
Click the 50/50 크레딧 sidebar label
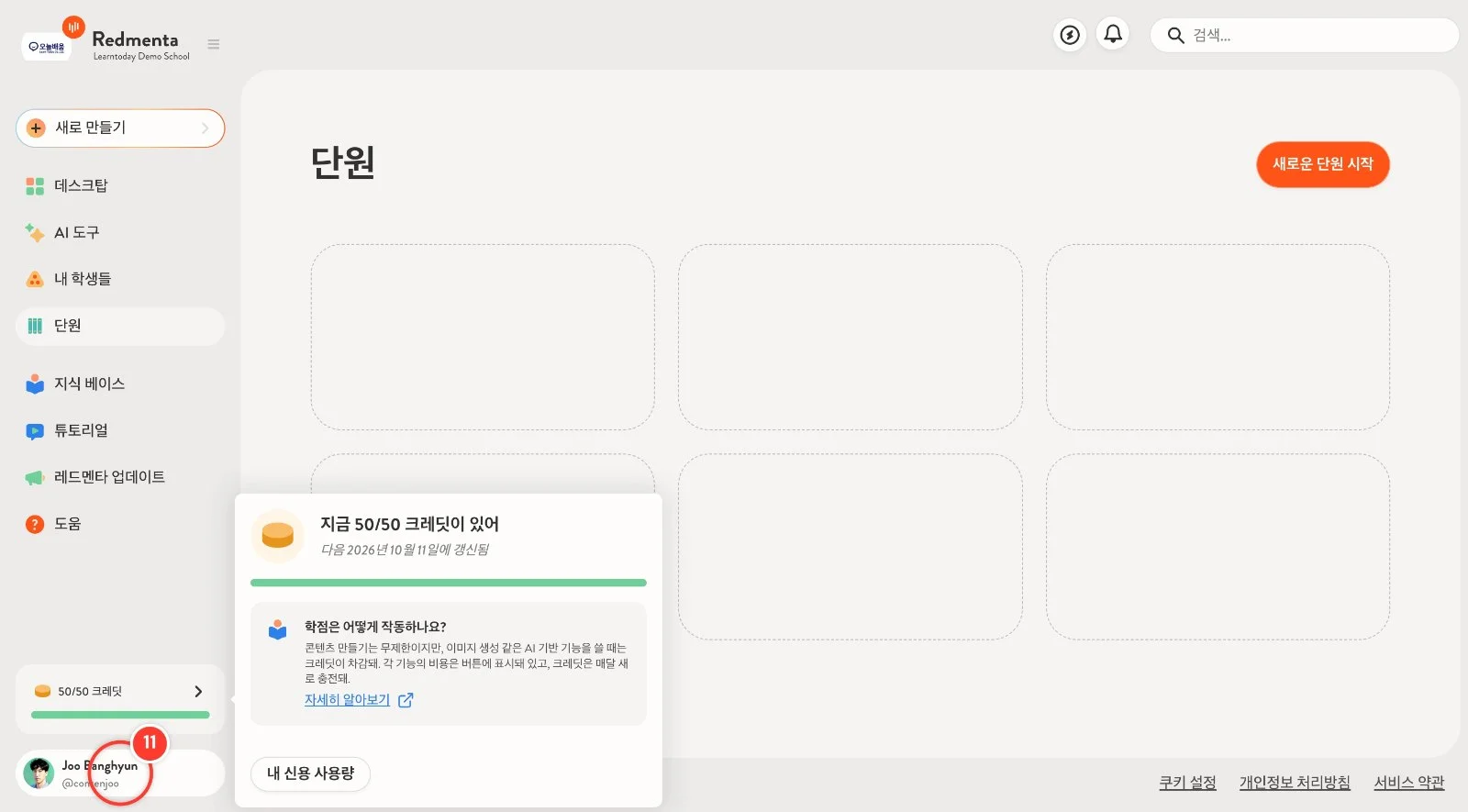pyautogui.click(x=90, y=692)
